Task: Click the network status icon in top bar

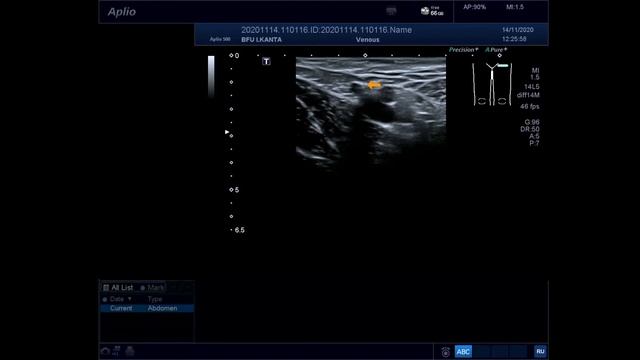Action: point(391,11)
